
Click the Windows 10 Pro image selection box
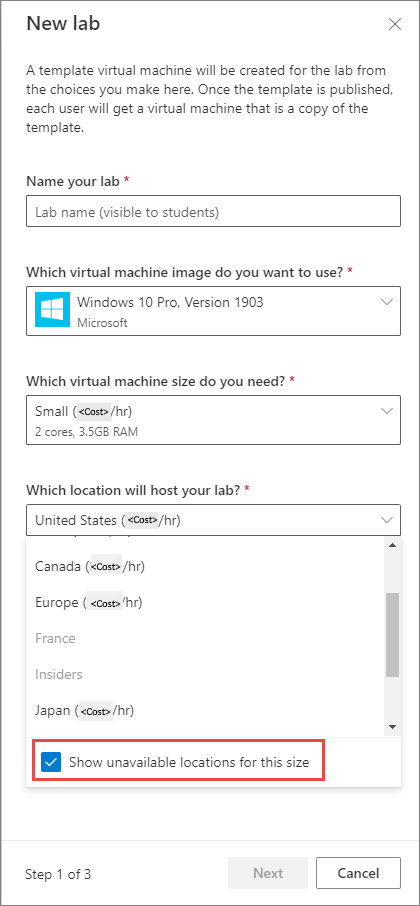pos(213,310)
